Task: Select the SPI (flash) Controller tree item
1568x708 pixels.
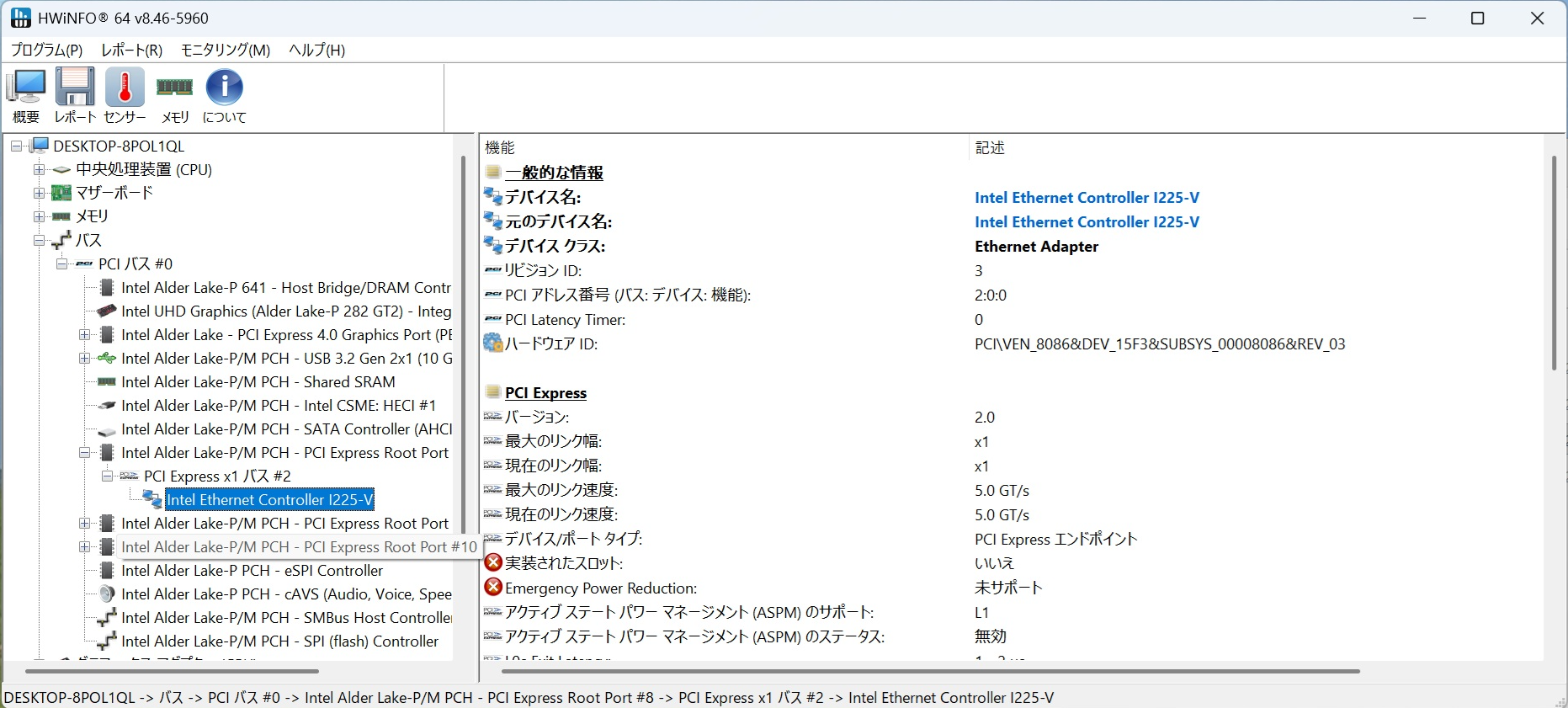Action: click(280, 641)
